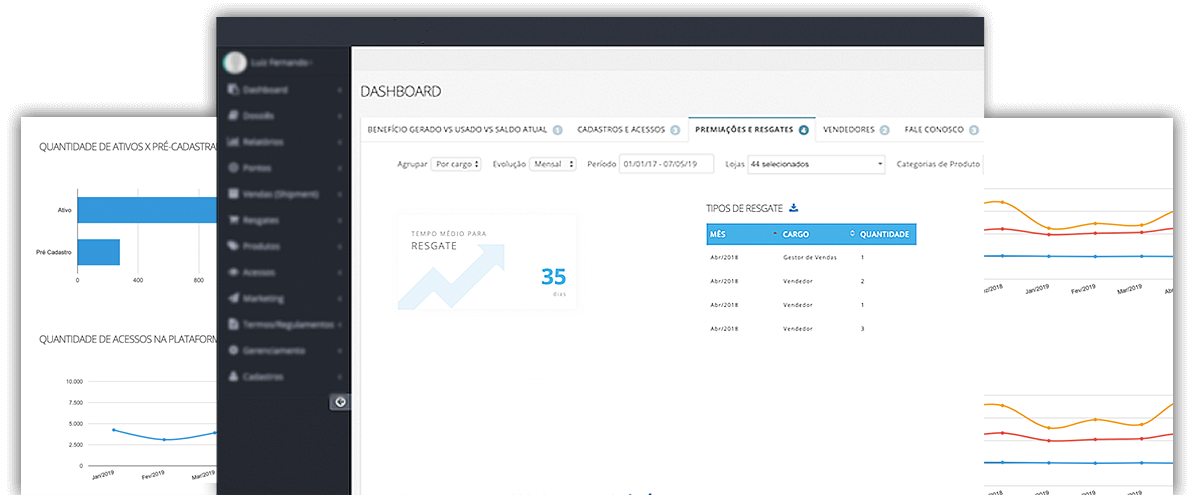The width and height of the screenshot is (1194, 495).
Task: Click the Período date range field
Action: 666,164
